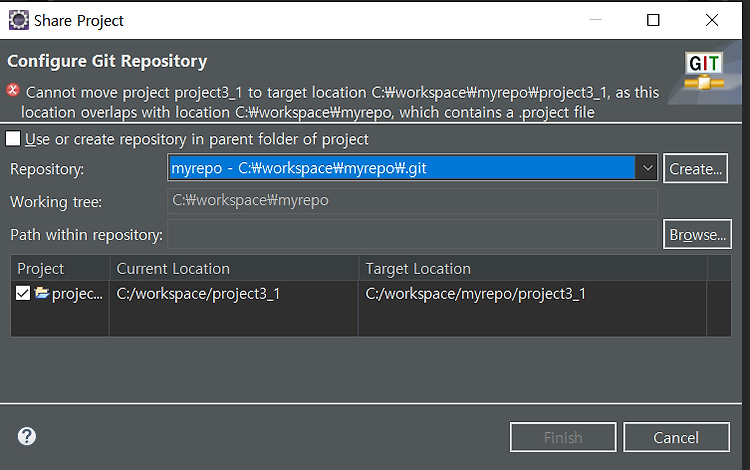Image resolution: width=750 pixels, height=470 pixels.
Task: Select the myrepo repository combo box
Action: point(412,168)
